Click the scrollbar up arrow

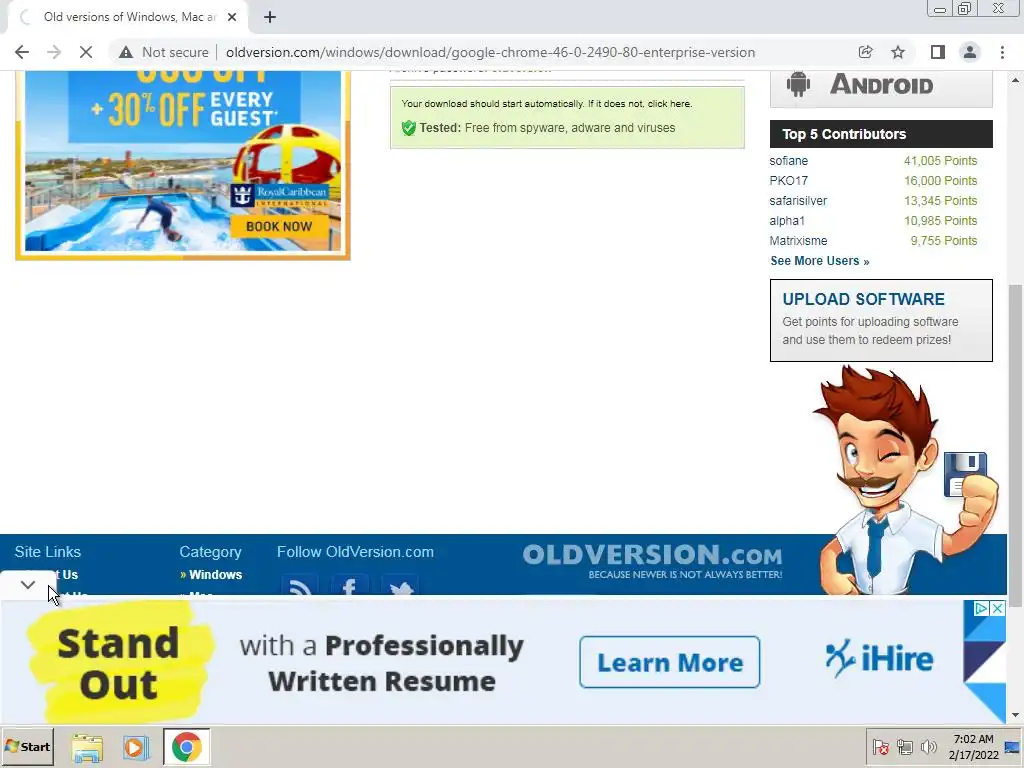coord(1015,80)
